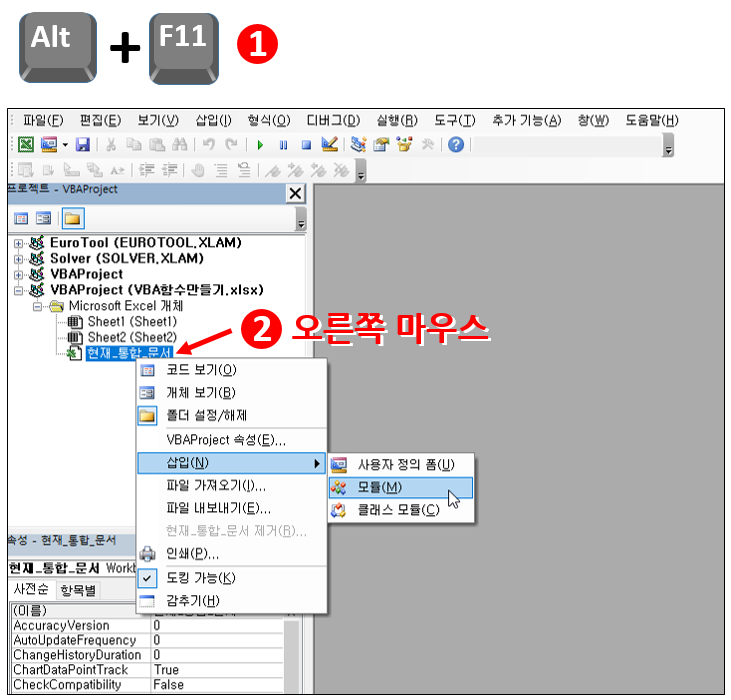731x700 pixels.
Task: Open Object Browser toolbar icon
Action: click(x=404, y=145)
